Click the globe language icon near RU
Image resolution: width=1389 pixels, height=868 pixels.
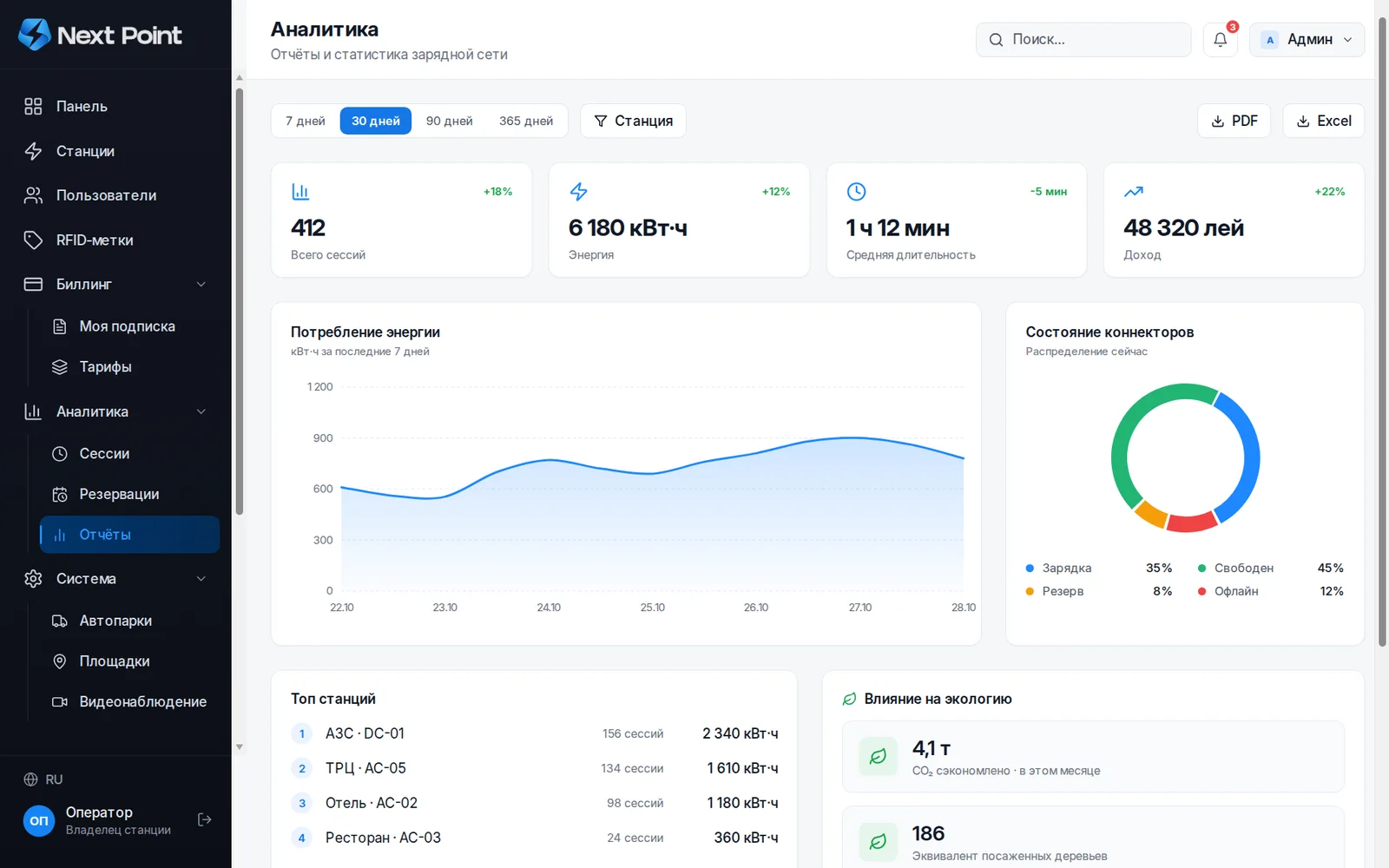30,779
